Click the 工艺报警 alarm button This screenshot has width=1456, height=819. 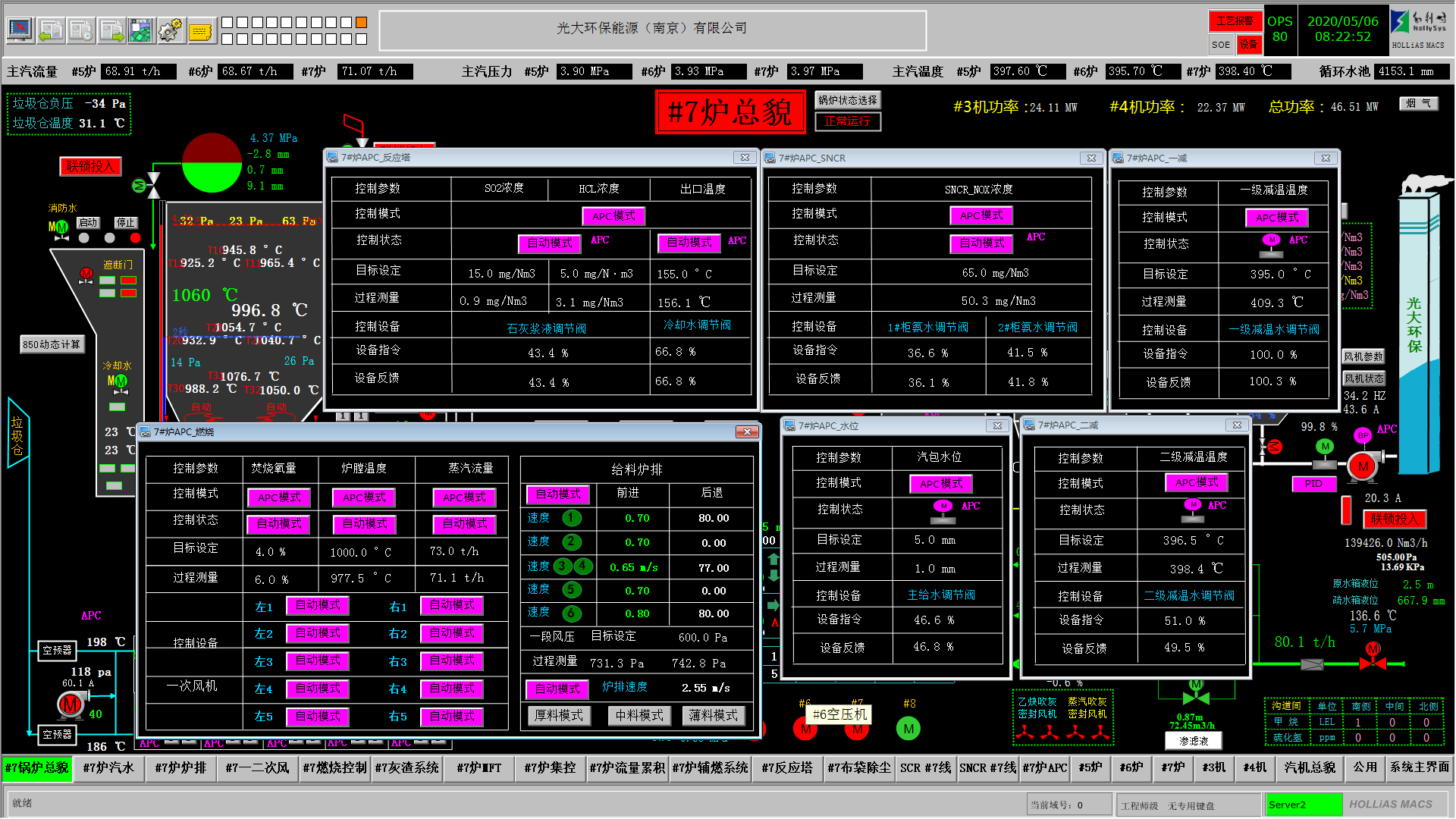click(1235, 21)
